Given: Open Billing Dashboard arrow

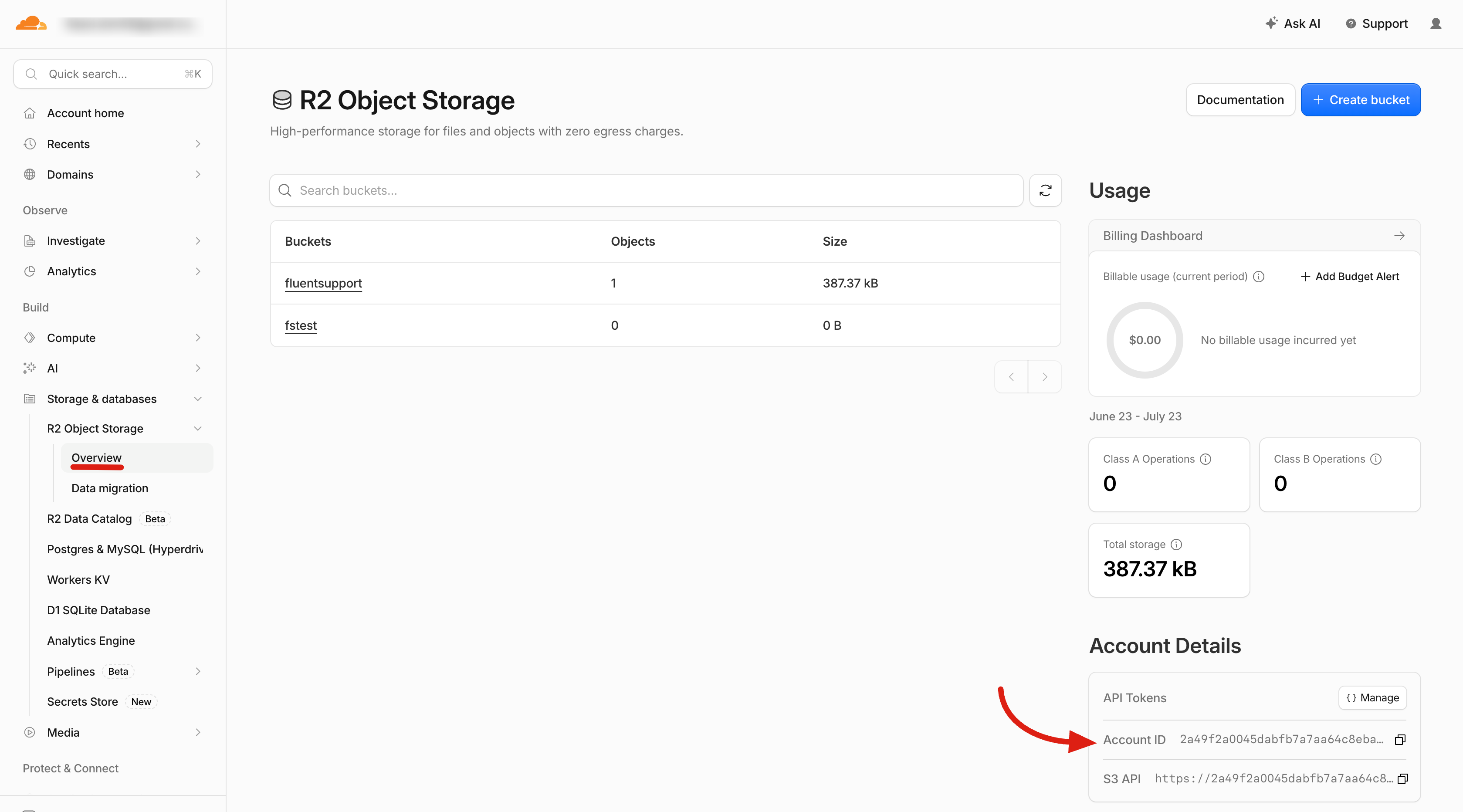Looking at the screenshot, I should point(1399,236).
